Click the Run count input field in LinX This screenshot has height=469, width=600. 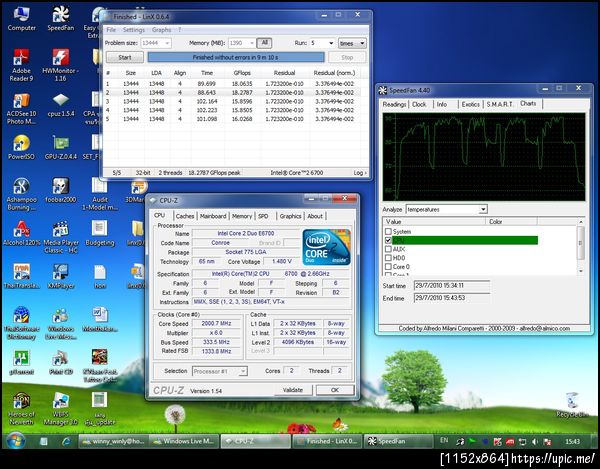pyautogui.click(x=318, y=43)
